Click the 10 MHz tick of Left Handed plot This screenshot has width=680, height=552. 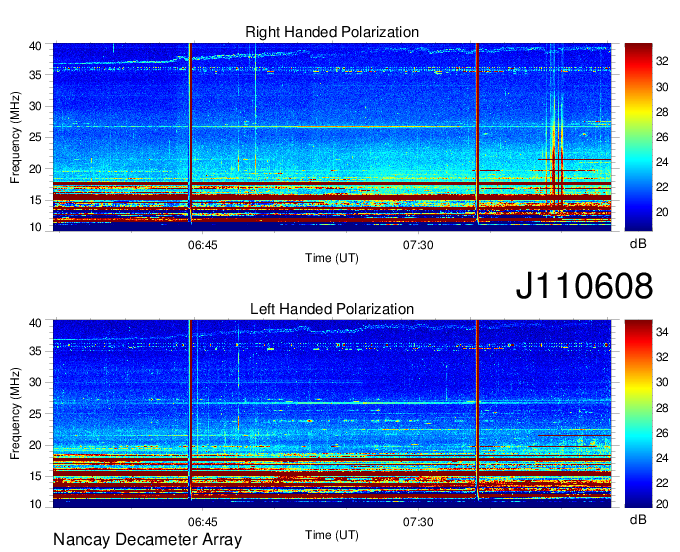click(x=35, y=504)
